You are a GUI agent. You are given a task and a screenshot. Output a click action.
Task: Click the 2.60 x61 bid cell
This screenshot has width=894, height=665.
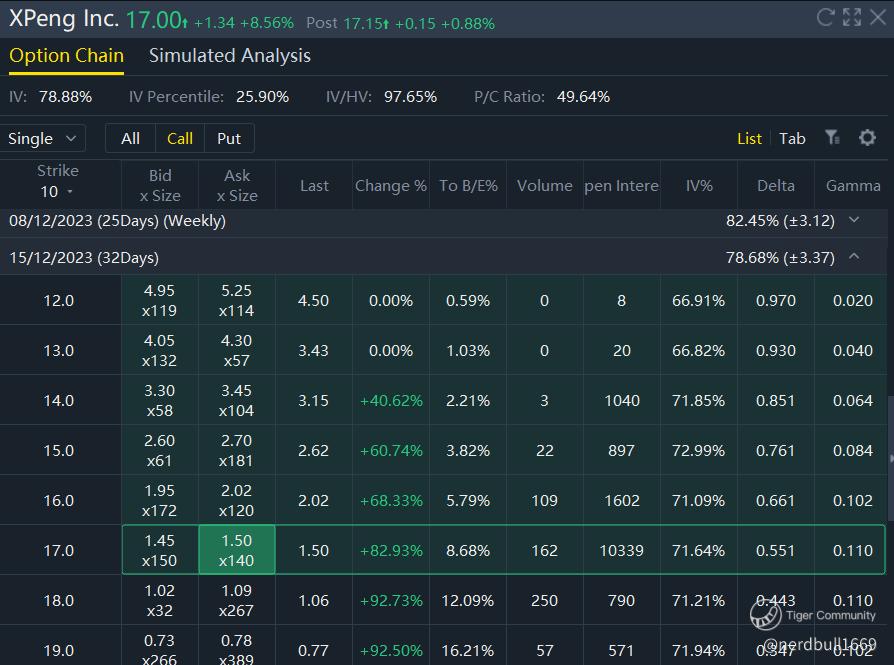(160, 451)
